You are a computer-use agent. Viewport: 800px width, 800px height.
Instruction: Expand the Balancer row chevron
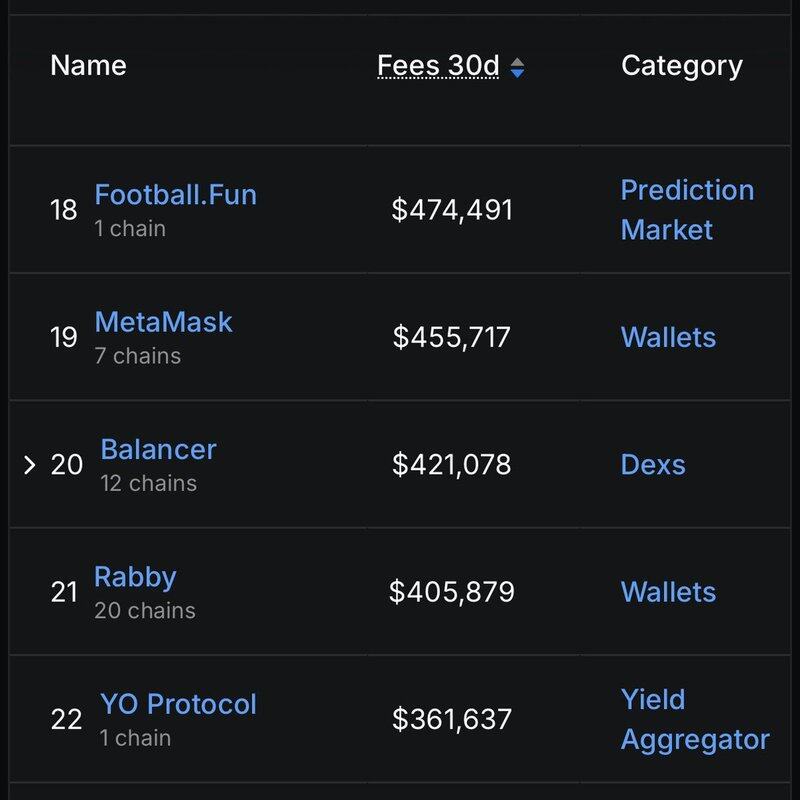click(29, 465)
